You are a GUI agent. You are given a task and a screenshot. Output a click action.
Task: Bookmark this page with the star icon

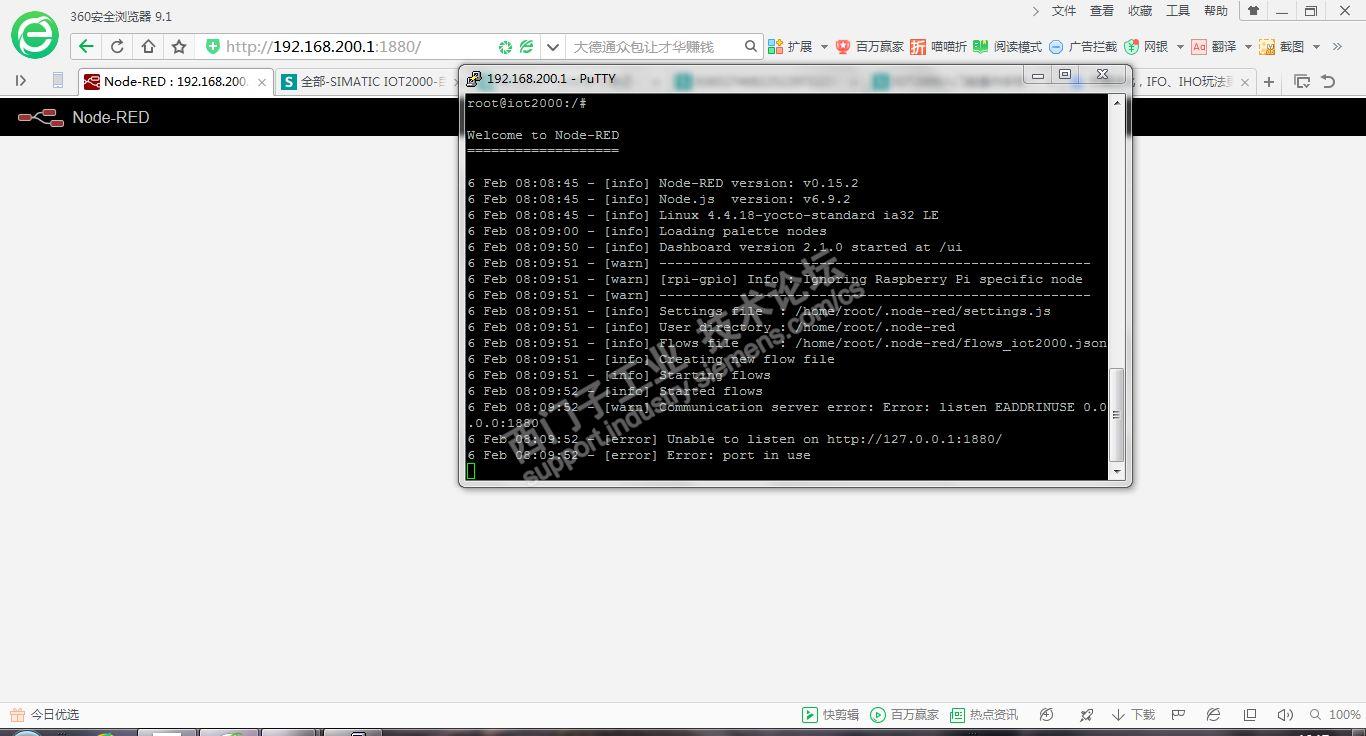(179, 46)
